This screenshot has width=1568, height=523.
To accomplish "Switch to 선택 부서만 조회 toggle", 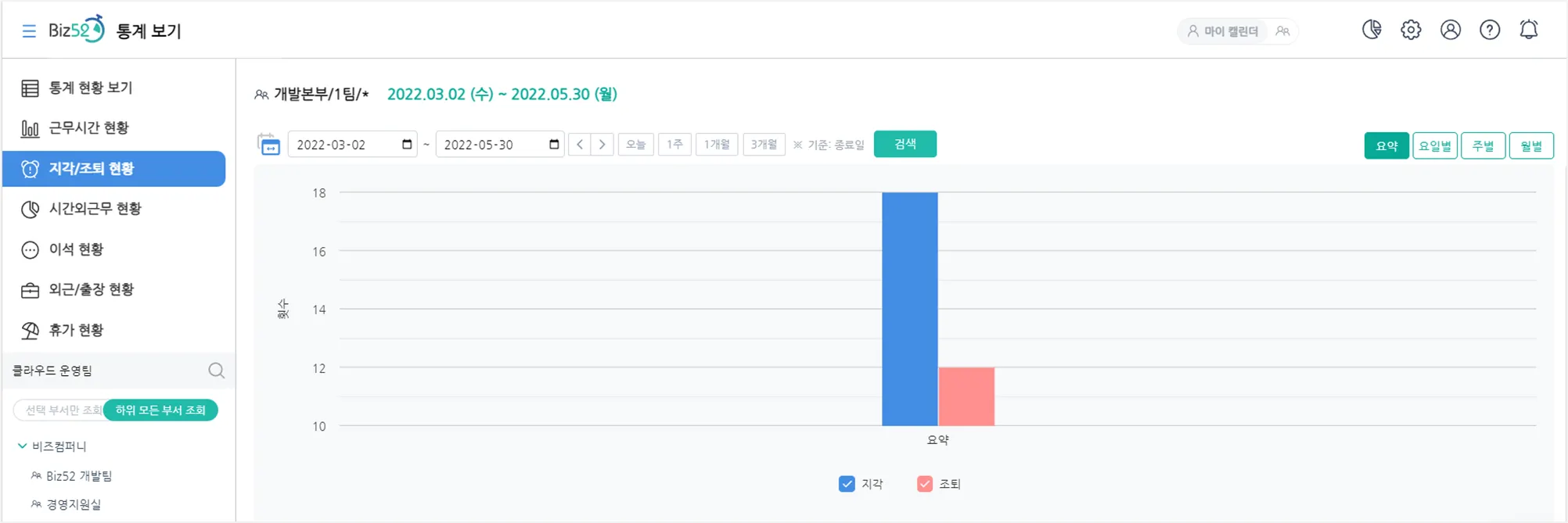I will click(x=61, y=410).
